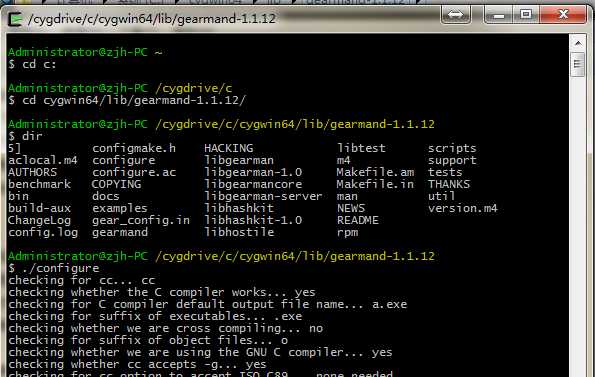Click the '$ dir' command line
The width and height of the screenshot is (595, 377).
coord(25,136)
